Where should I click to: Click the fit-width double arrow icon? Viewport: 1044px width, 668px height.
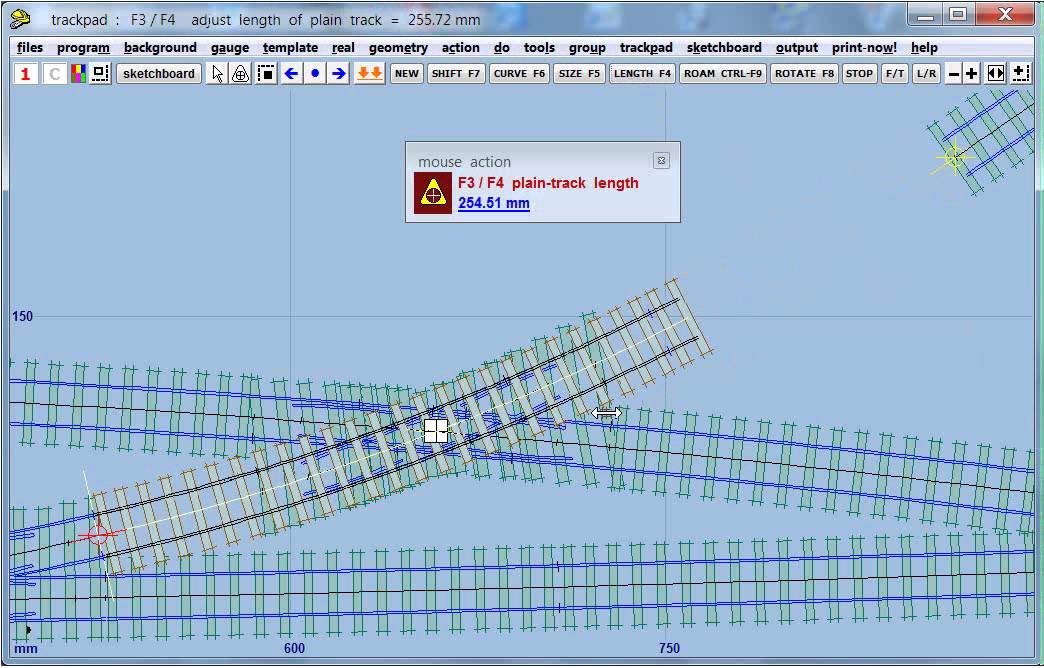[995, 73]
